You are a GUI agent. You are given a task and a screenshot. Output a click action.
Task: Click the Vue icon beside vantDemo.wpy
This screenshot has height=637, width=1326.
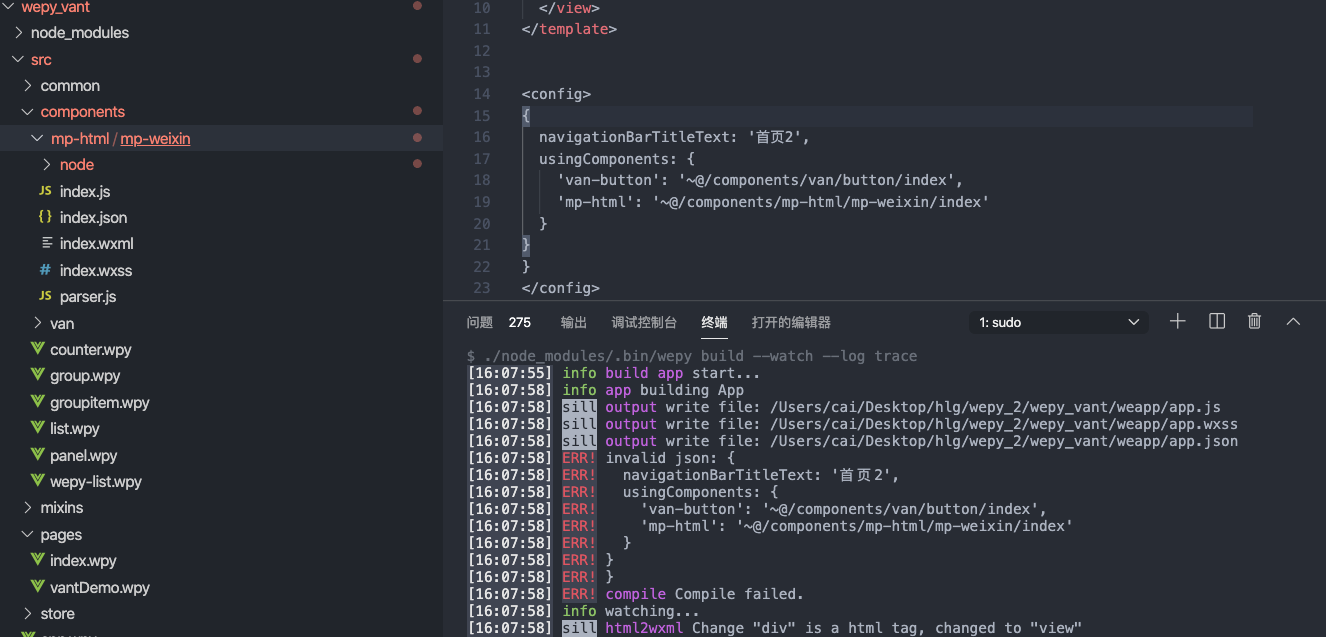click(x=37, y=588)
